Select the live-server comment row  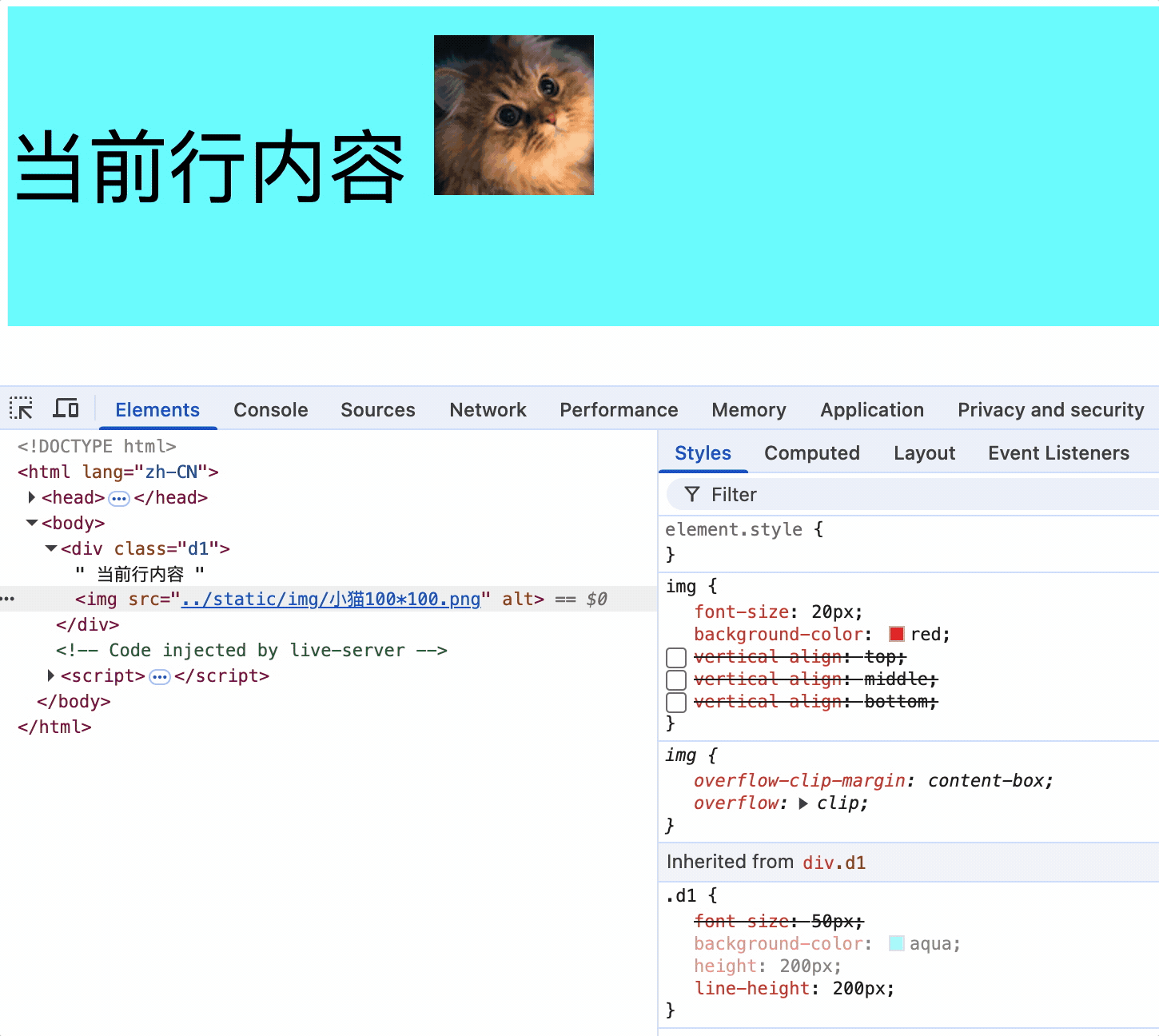[x=252, y=650]
